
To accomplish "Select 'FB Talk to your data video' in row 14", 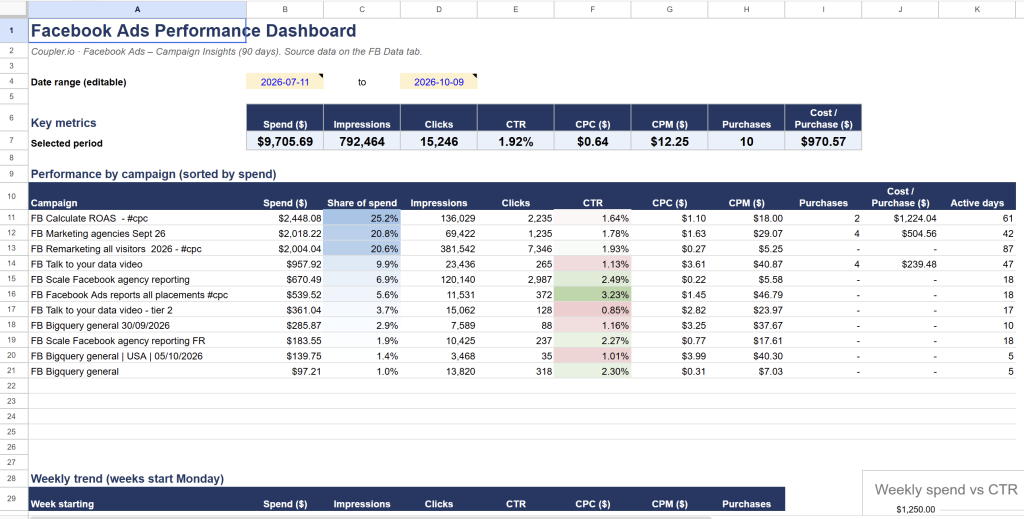I will [x=137, y=264].
